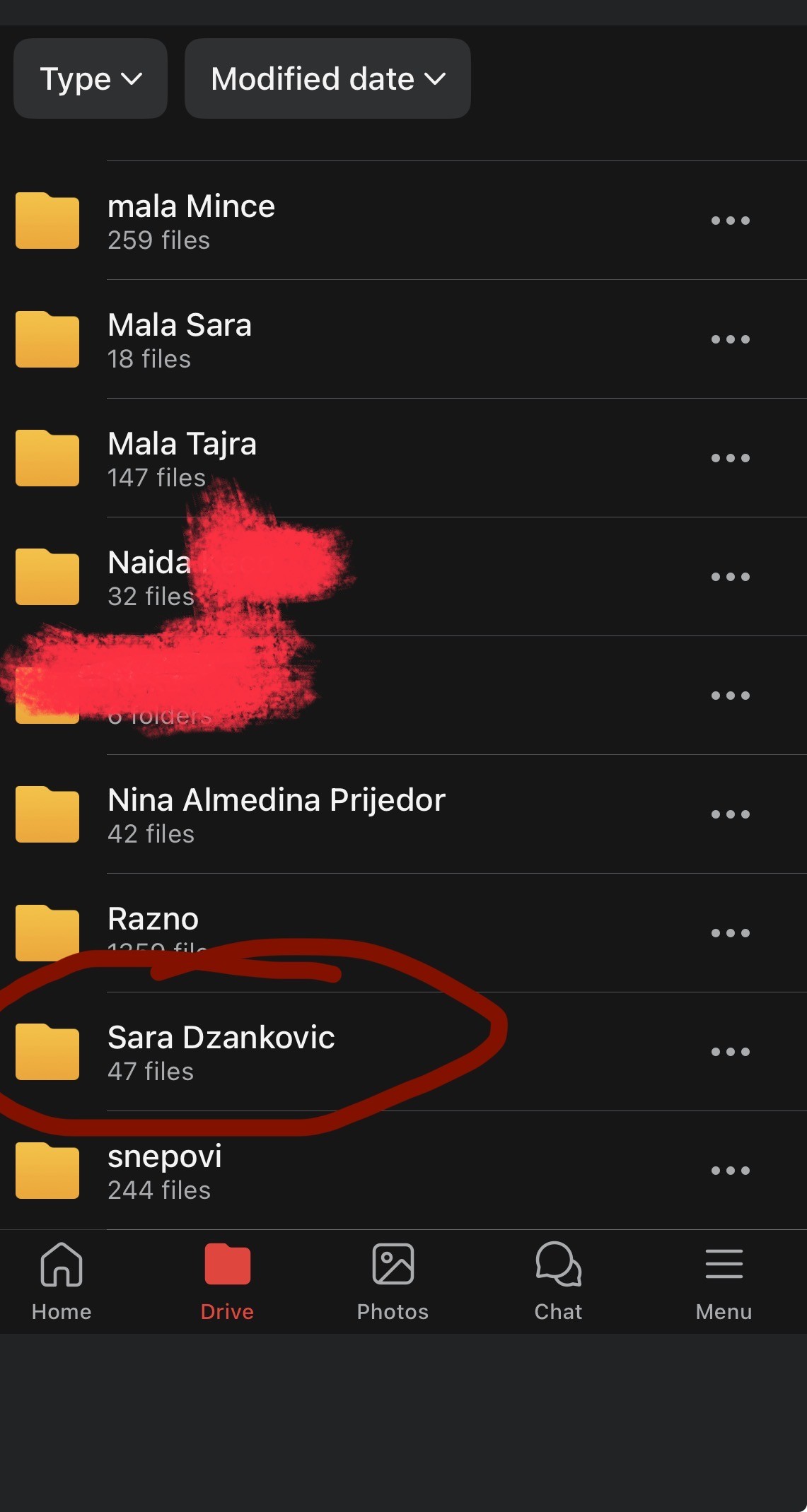Viewport: 807px width, 1512px height.
Task: Open more options for Sara Dzankovic
Action: [730, 1052]
